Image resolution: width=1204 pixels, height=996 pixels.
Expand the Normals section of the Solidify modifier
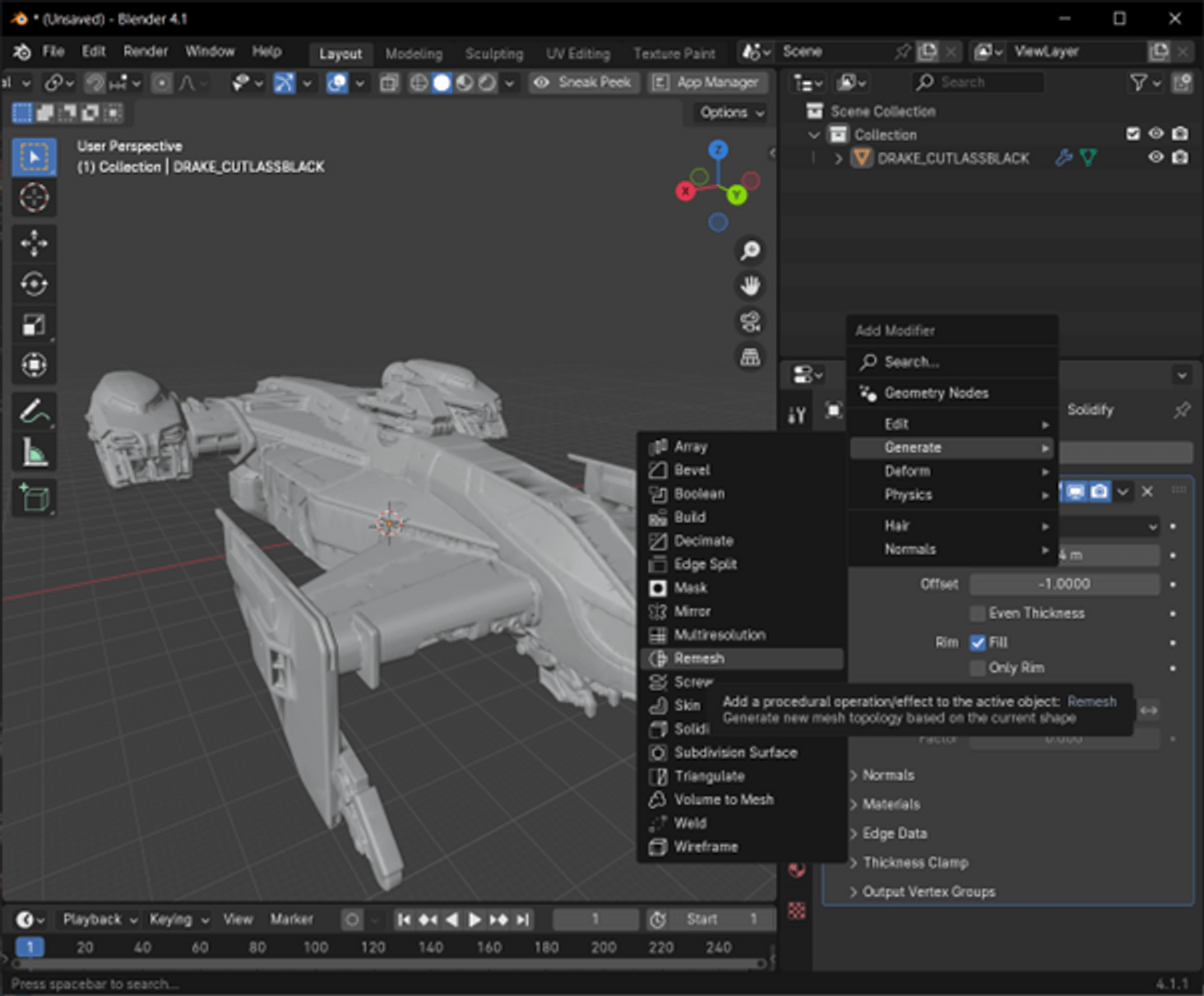pyautogui.click(x=888, y=775)
